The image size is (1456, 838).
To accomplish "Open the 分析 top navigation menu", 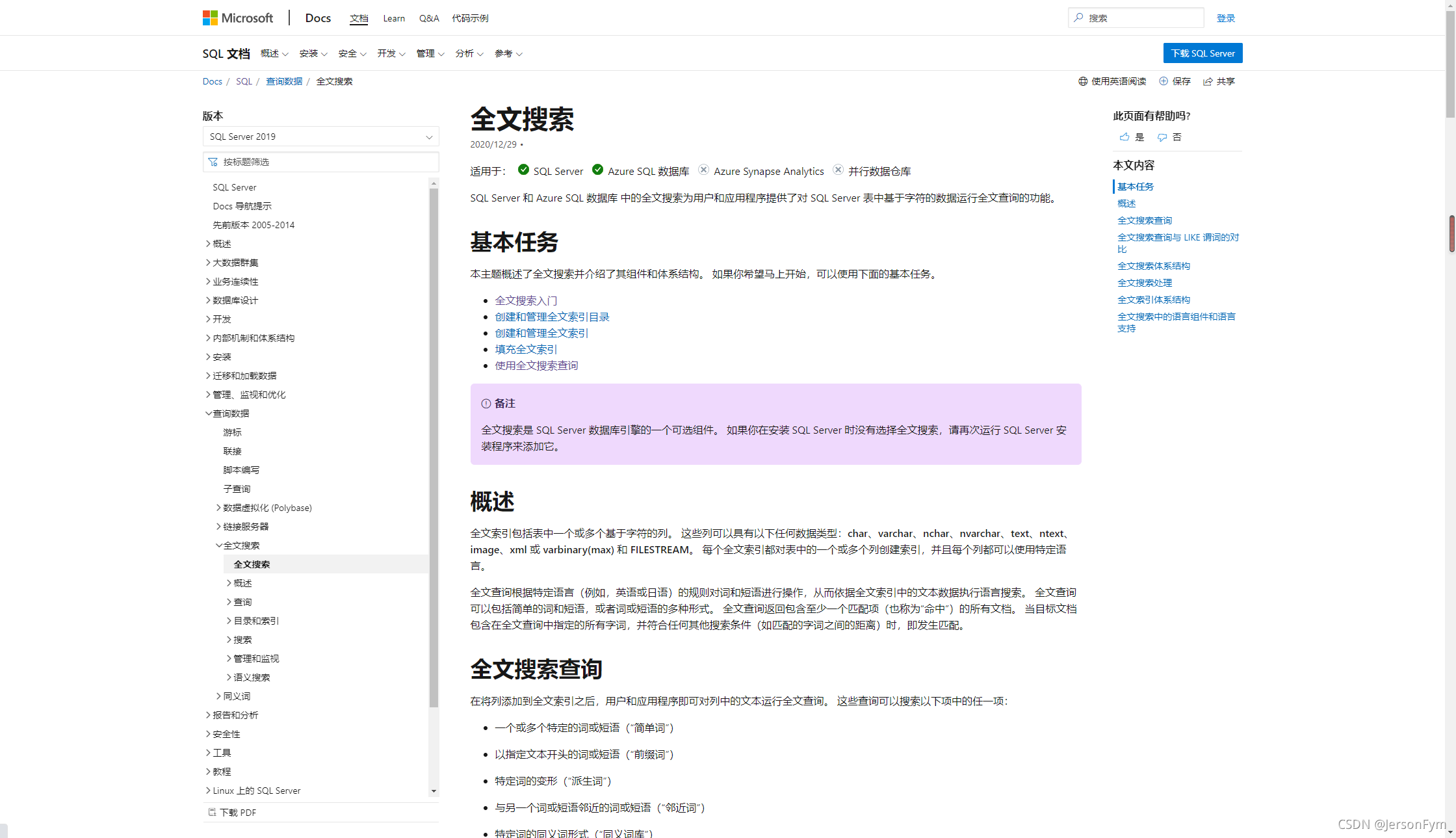I will (469, 53).
